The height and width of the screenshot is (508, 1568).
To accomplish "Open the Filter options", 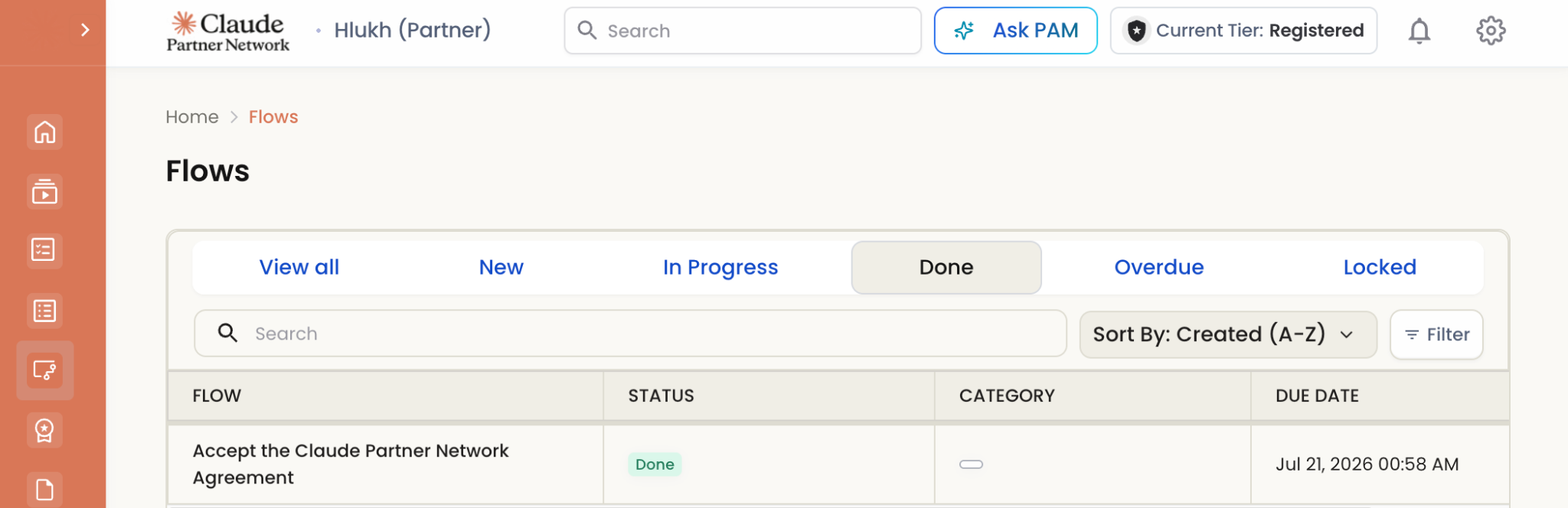I will click(1436, 334).
